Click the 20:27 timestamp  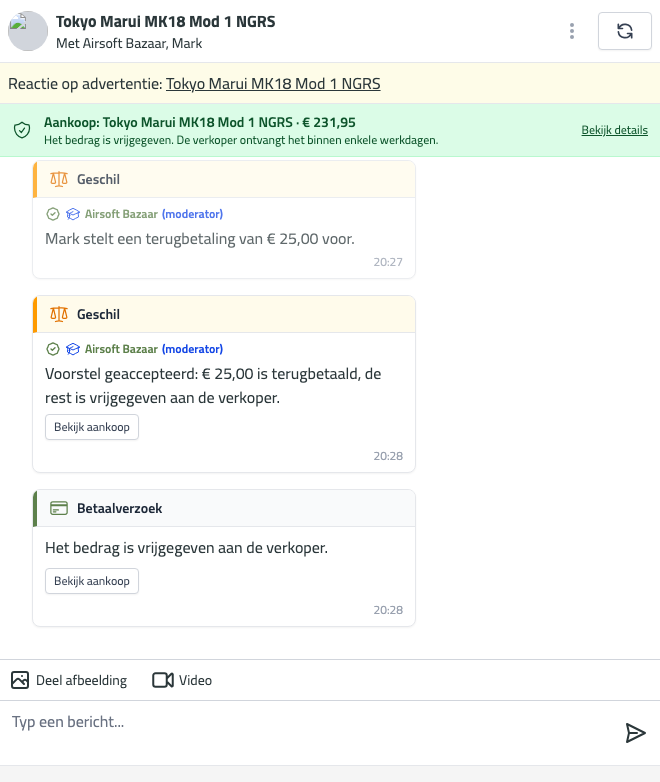pos(388,262)
